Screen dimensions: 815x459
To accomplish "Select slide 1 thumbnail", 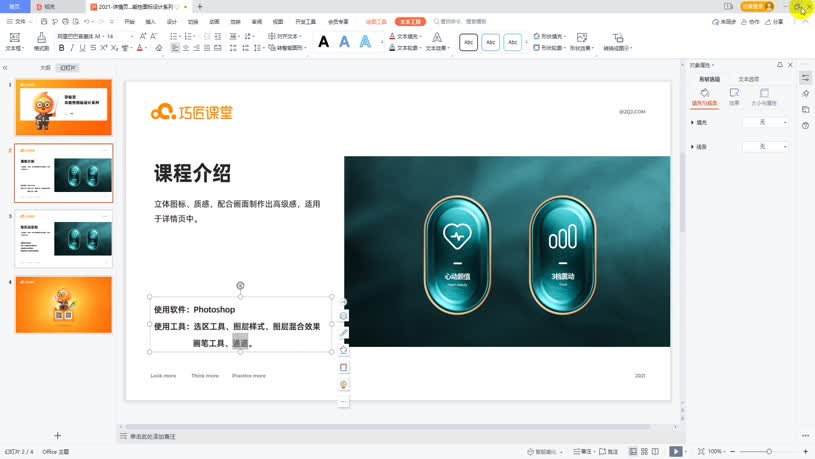I will (x=63, y=107).
